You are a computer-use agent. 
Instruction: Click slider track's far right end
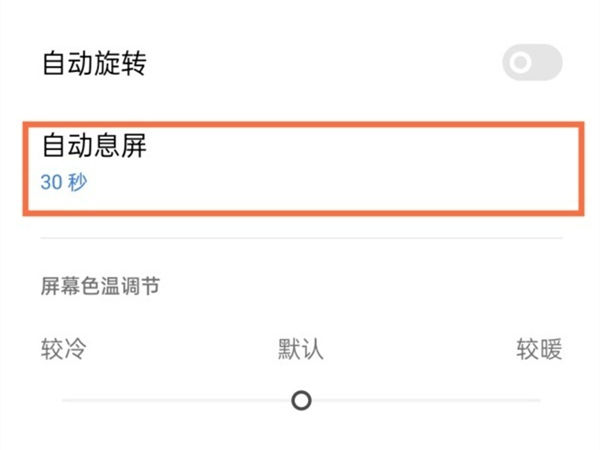pyautogui.click(x=538, y=401)
